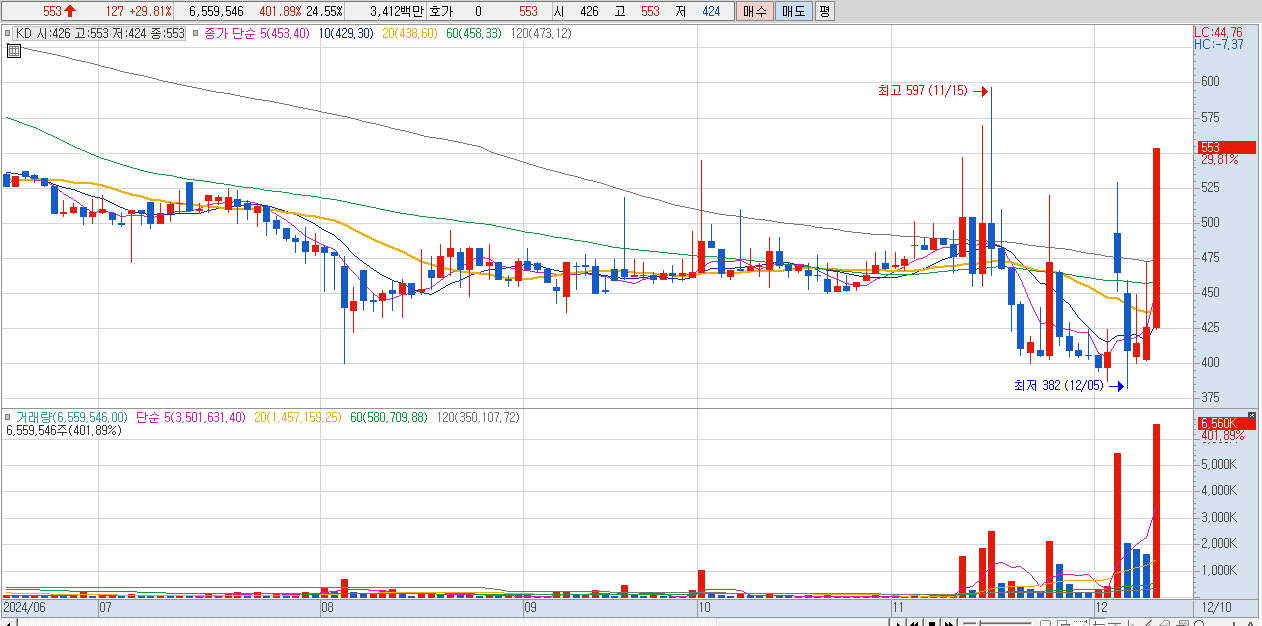Click the 12/10 date label on time axis
Screen dimensions: 1262x626
(1217, 607)
